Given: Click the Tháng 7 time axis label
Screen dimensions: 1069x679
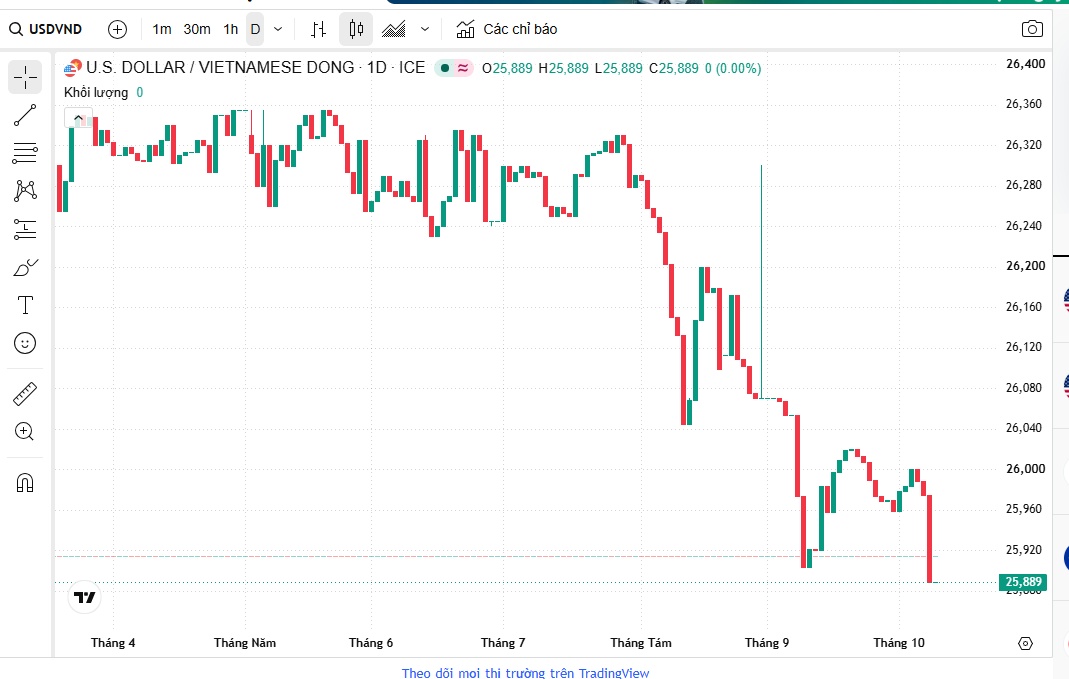Looking at the screenshot, I should [x=503, y=643].
